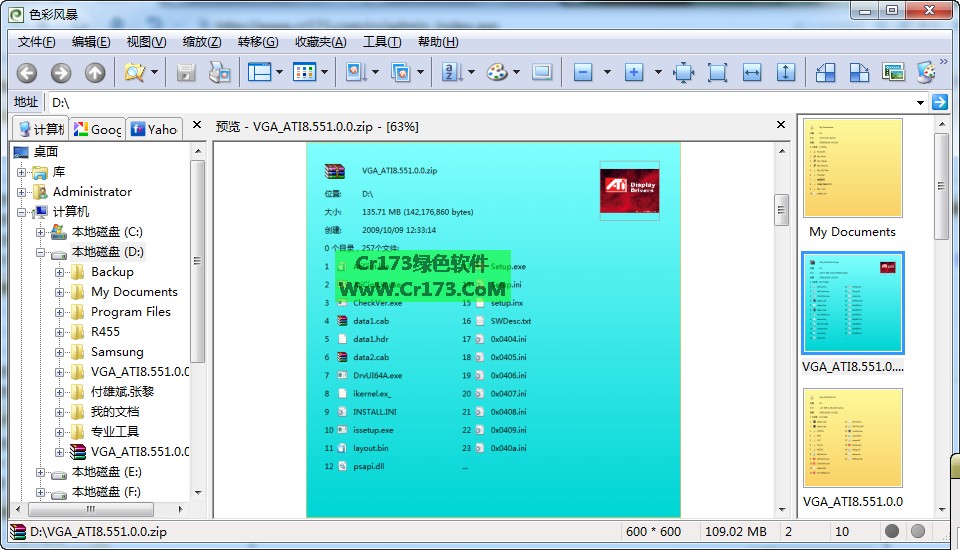
Task: Open the 视图(V) menu
Action: click(146, 42)
